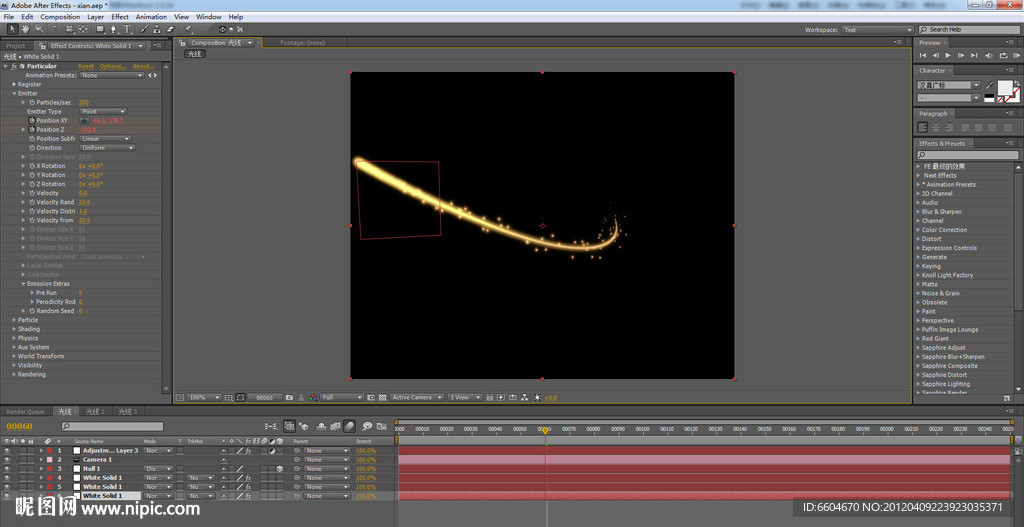Image resolution: width=1024 pixels, height=527 pixels.
Task: Switch to the Render Queue tab
Action: click(25, 411)
